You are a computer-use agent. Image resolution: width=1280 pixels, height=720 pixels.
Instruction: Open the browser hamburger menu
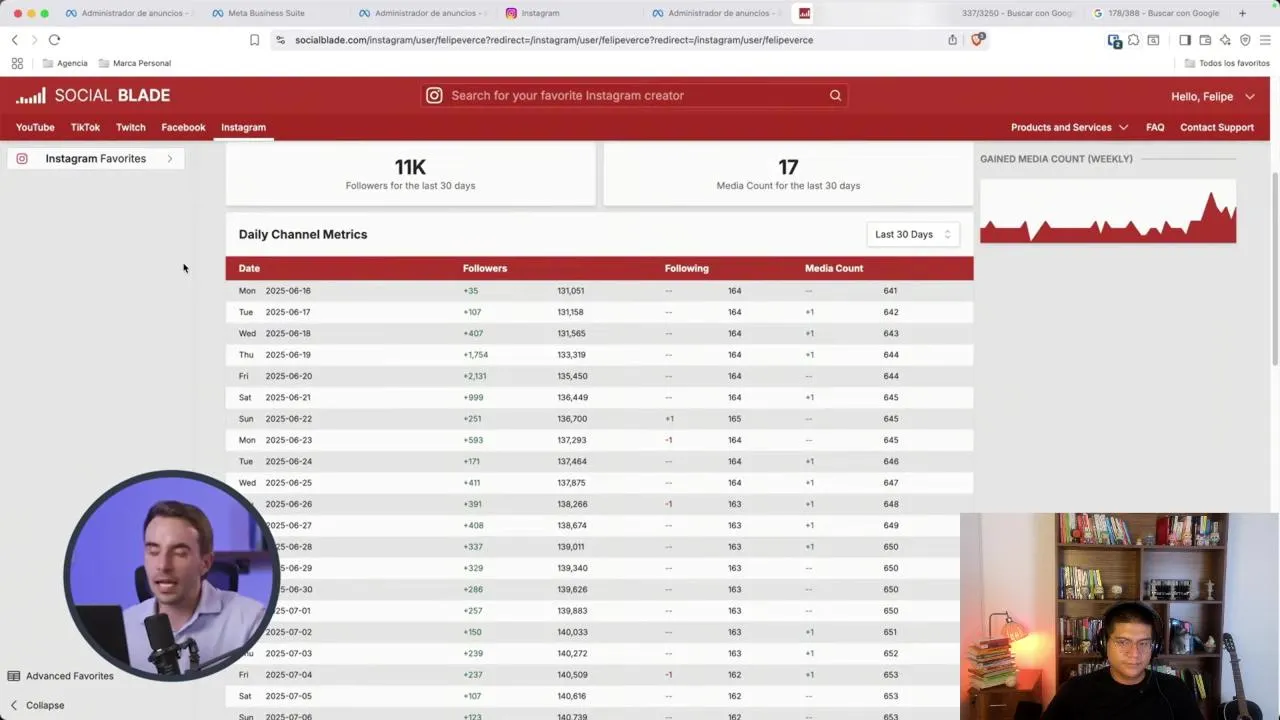coord(1265,40)
